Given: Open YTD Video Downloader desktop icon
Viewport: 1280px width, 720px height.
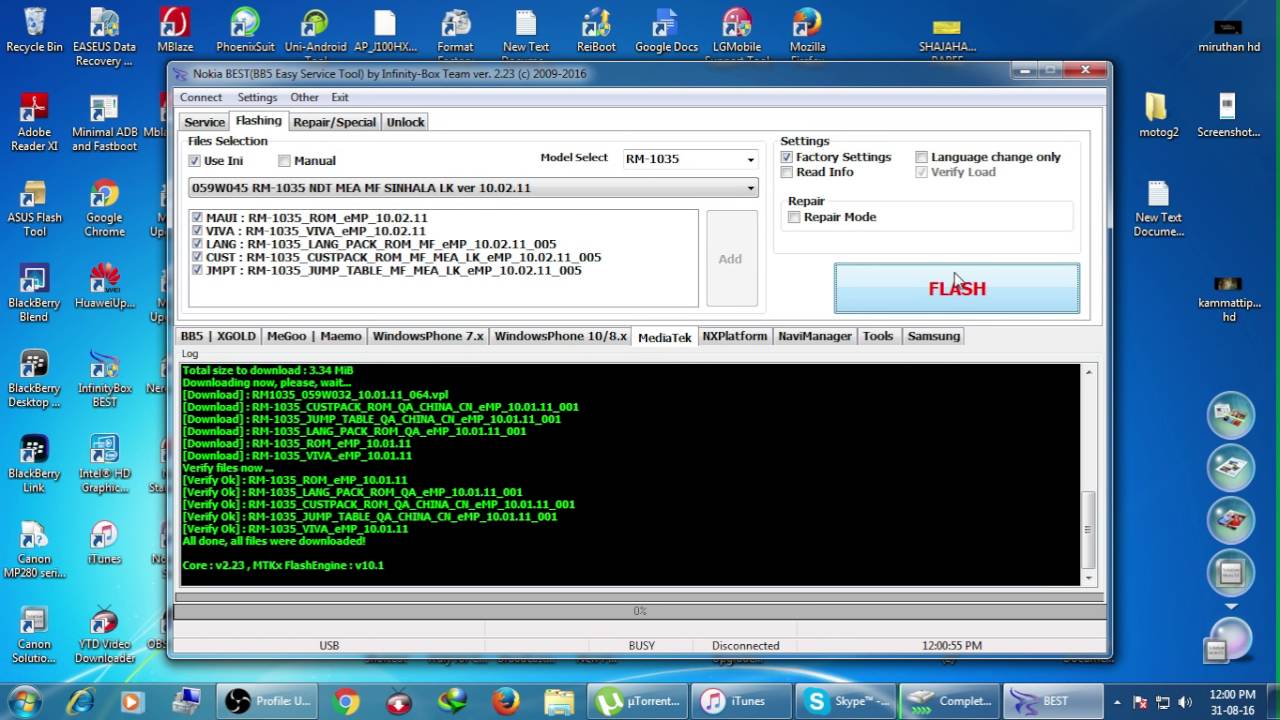Looking at the screenshot, I should [x=104, y=635].
